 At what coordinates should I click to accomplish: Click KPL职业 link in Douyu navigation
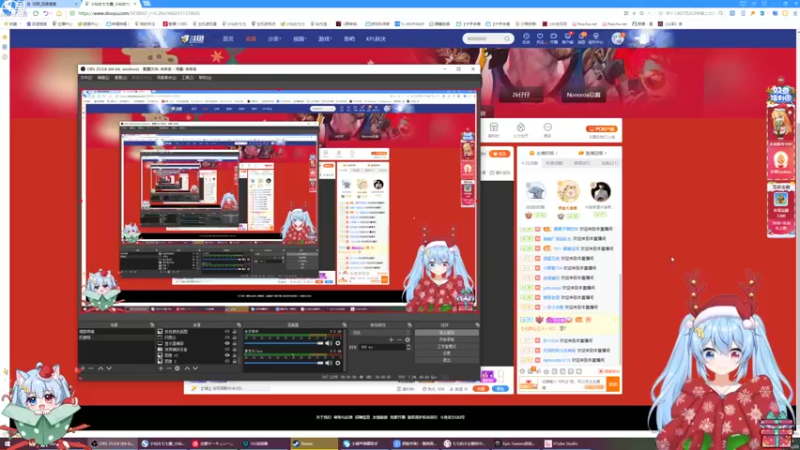[376, 39]
